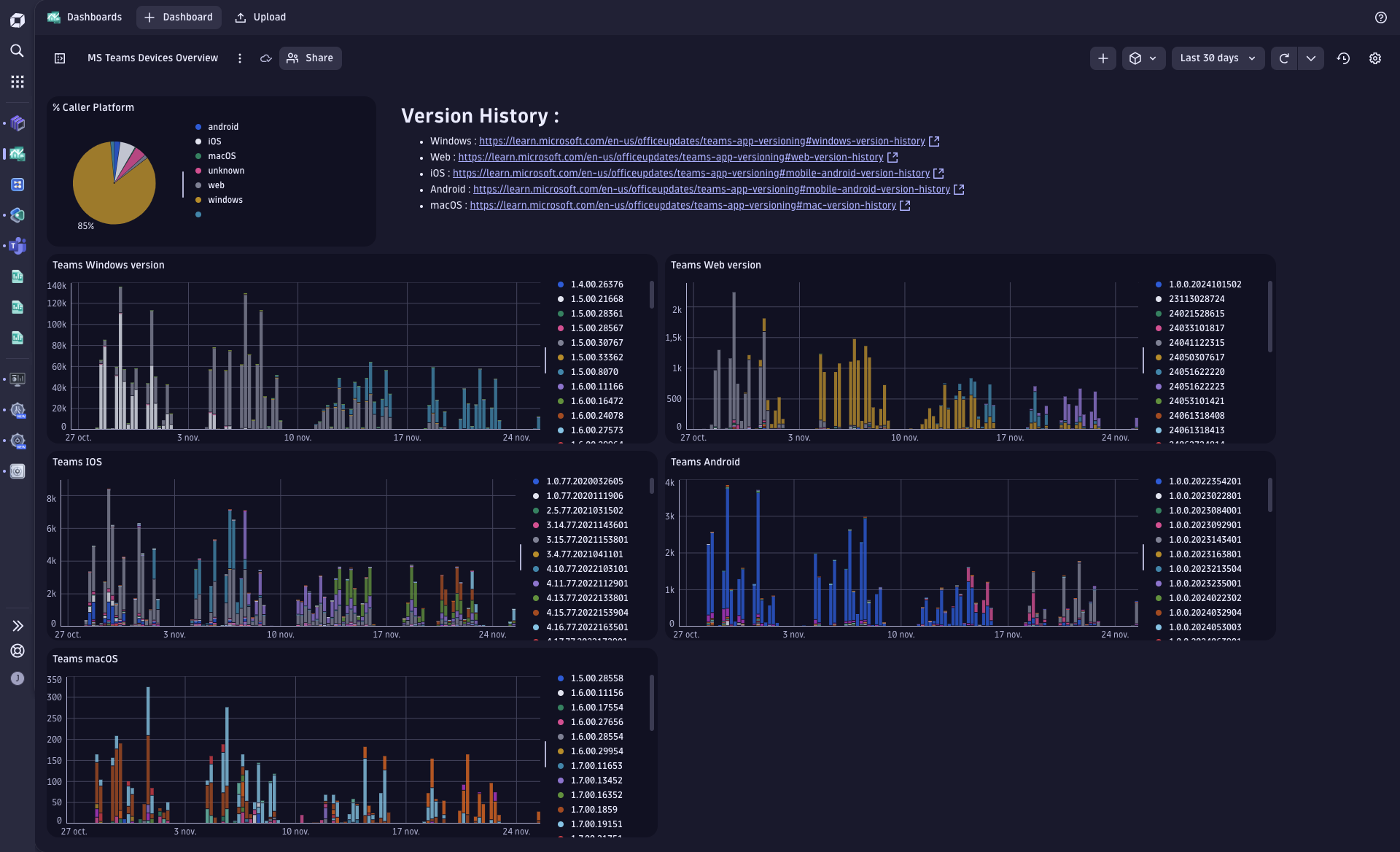The image size is (1400, 852).
Task: Click the 24050307617 amber legend dot
Action: pyautogui.click(x=1159, y=357)
